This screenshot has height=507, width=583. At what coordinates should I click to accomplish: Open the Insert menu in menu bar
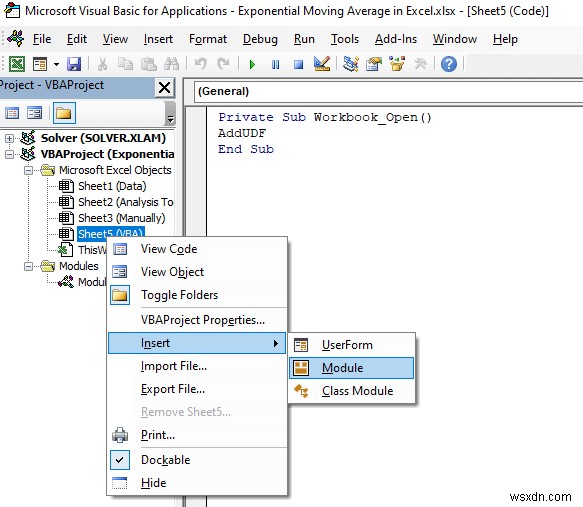158,39
